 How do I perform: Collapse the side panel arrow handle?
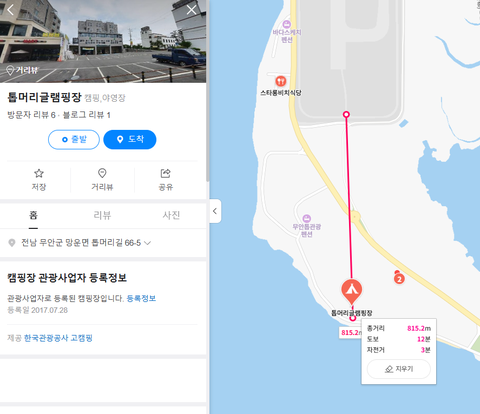[215, 211]
